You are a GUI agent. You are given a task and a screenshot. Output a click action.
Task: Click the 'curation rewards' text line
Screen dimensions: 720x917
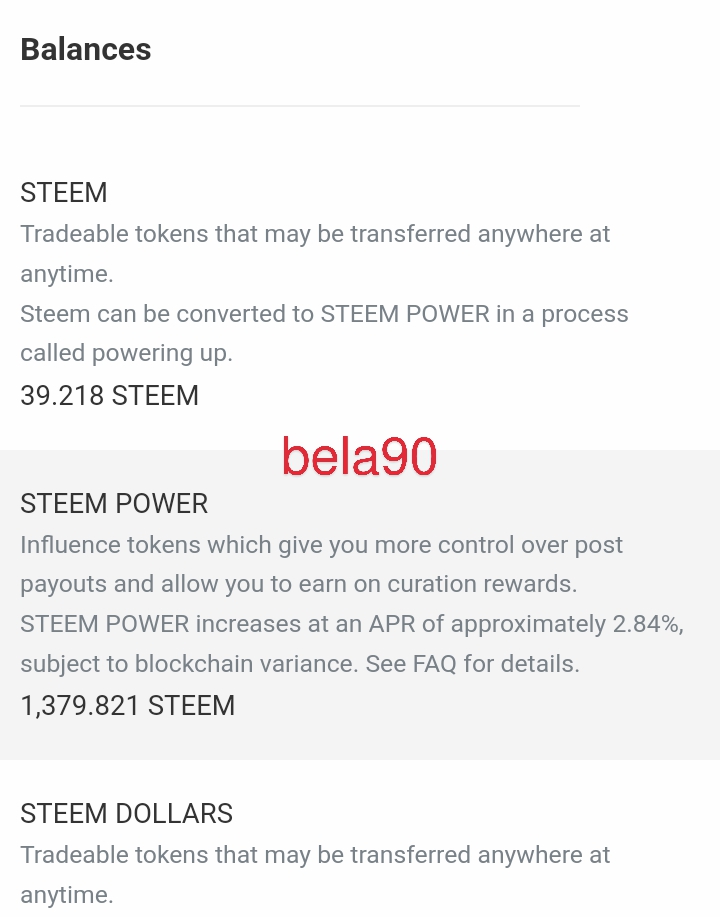point(299,584)
